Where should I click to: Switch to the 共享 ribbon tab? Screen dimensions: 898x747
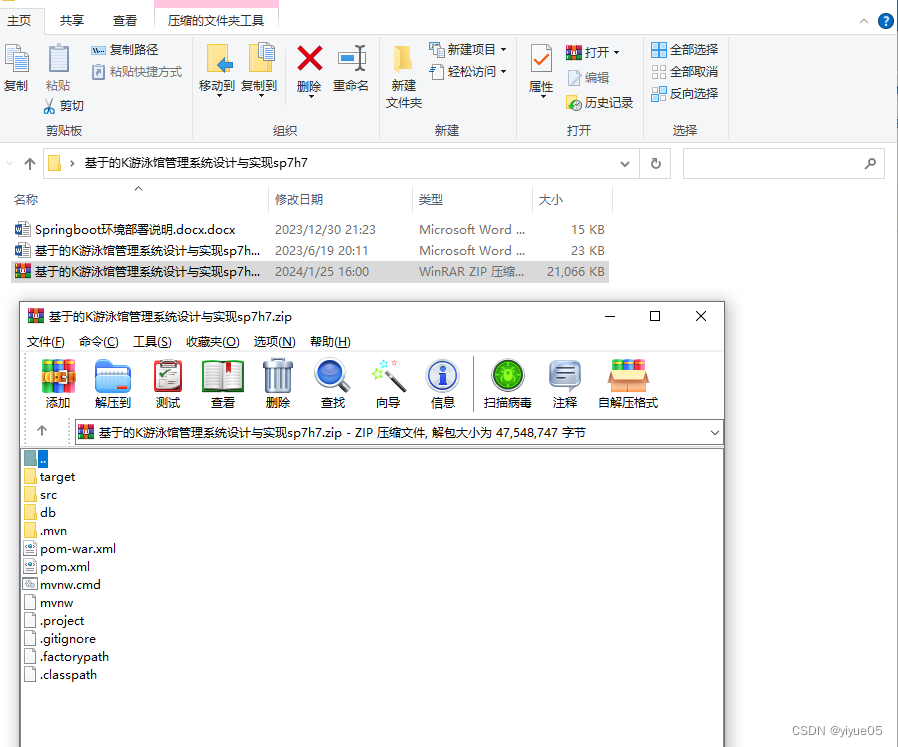point(70,19)
